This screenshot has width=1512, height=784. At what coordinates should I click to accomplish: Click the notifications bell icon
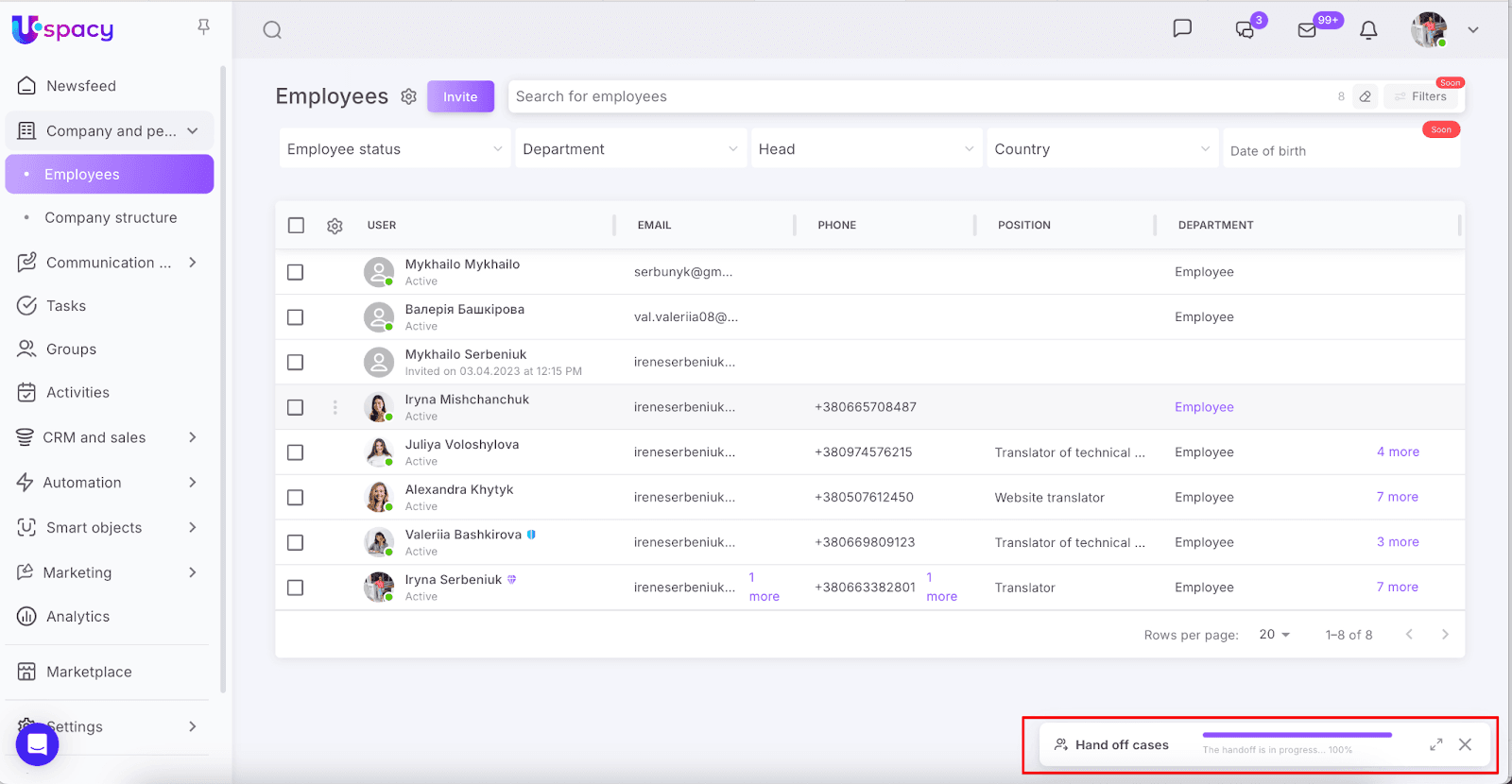point(1367,30)
